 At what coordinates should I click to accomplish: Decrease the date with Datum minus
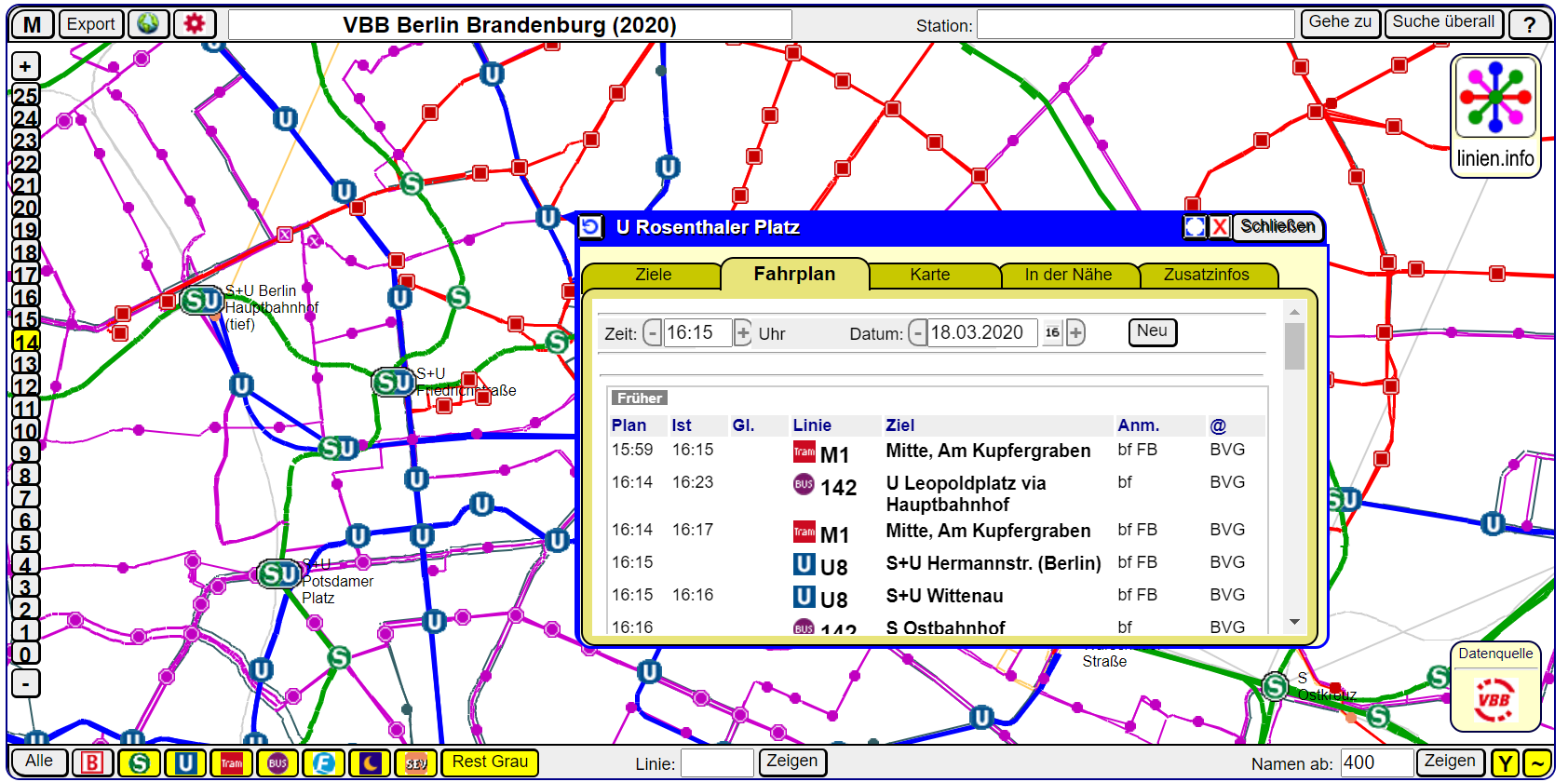coord(918,332)
